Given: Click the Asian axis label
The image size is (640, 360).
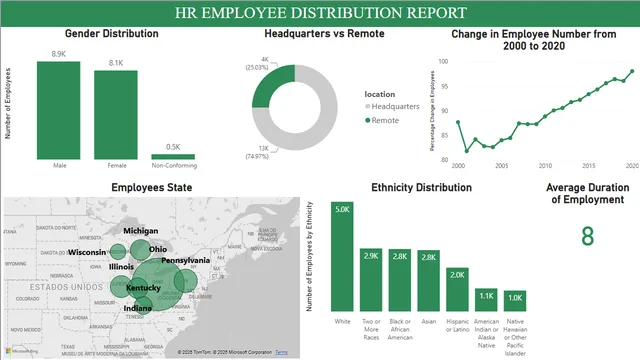Looking at the screenshot, I should click(429, 322).
